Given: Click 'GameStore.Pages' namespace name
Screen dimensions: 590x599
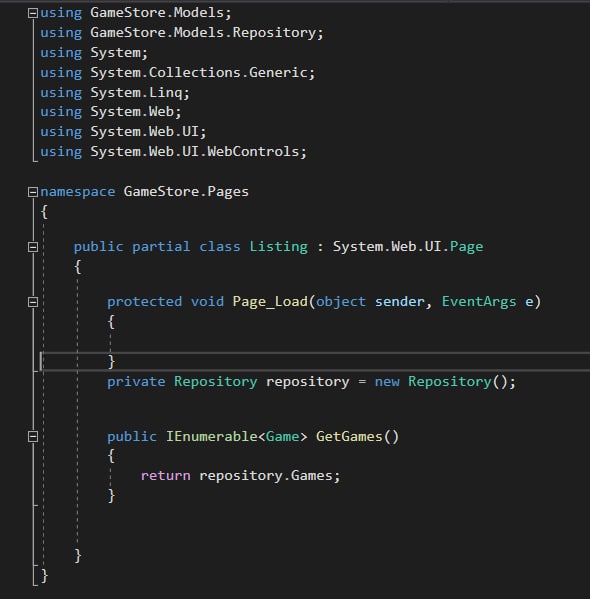Looking at the screenshot, I should (x=186, y=192).
